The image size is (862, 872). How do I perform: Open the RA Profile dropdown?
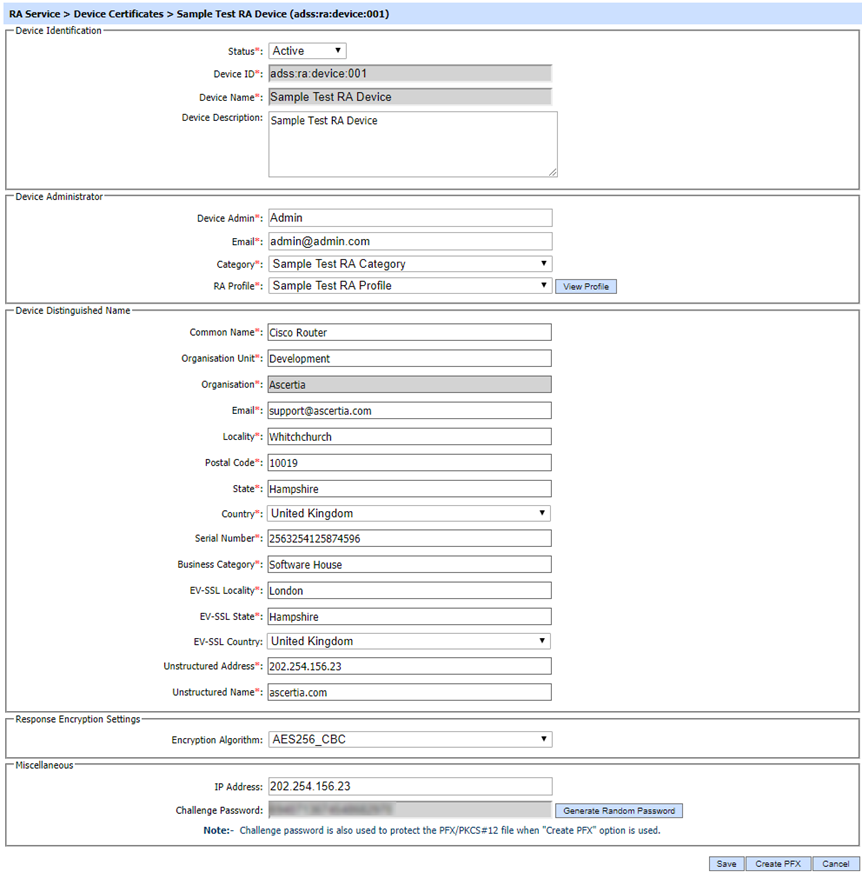(x=410, y=286)
